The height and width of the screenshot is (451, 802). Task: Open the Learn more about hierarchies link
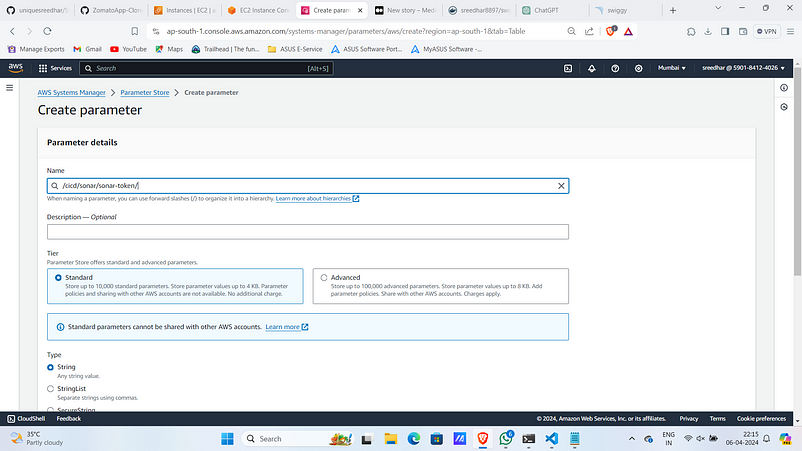[x=317, y=198]
